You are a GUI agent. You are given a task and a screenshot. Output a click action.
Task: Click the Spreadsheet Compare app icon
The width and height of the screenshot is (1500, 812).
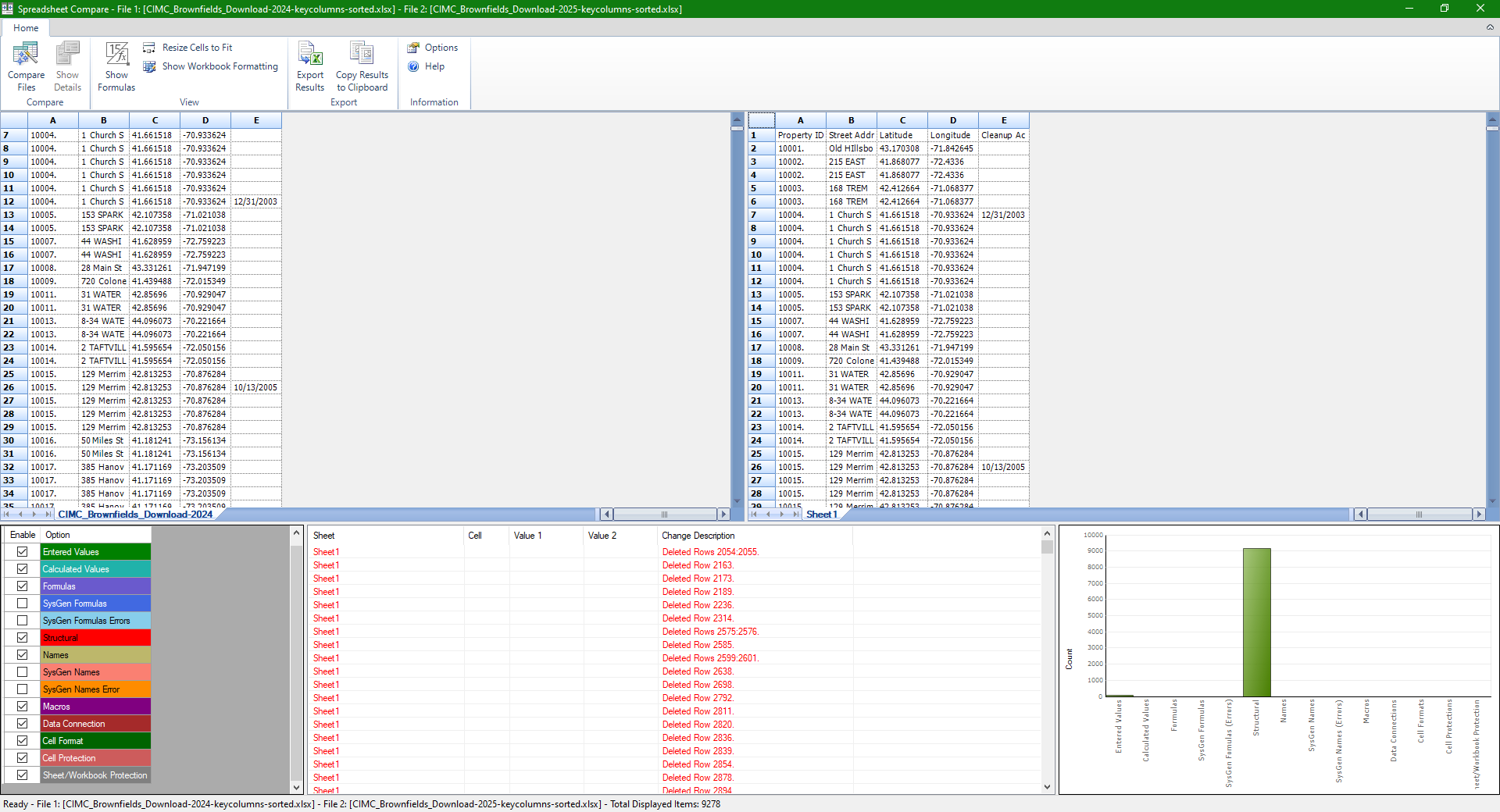pos(7,9)
